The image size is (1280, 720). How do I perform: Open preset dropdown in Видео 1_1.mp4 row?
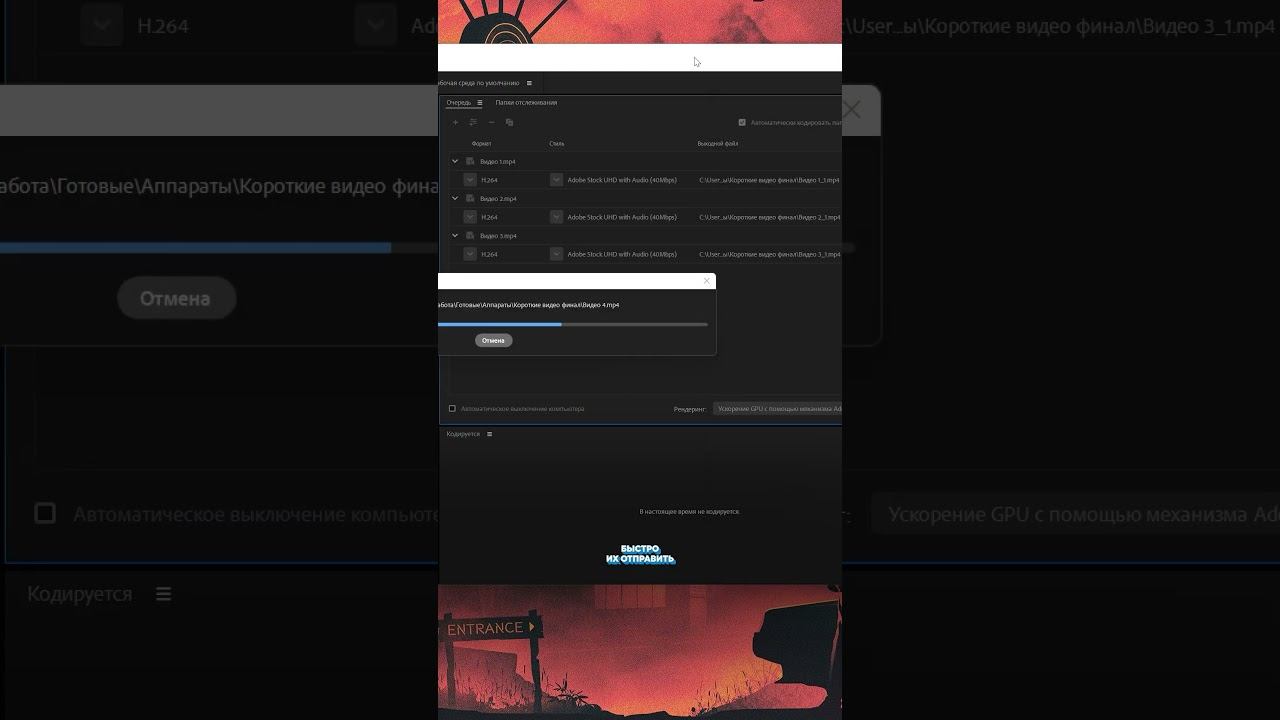(x=557, y=180)
